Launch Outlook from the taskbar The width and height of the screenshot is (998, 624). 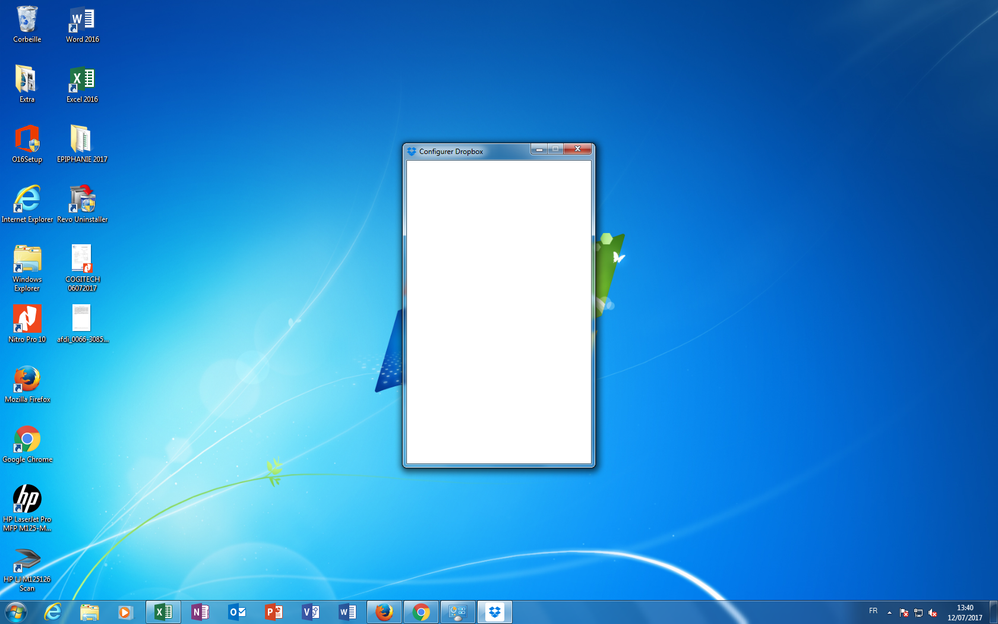(237, 612)
